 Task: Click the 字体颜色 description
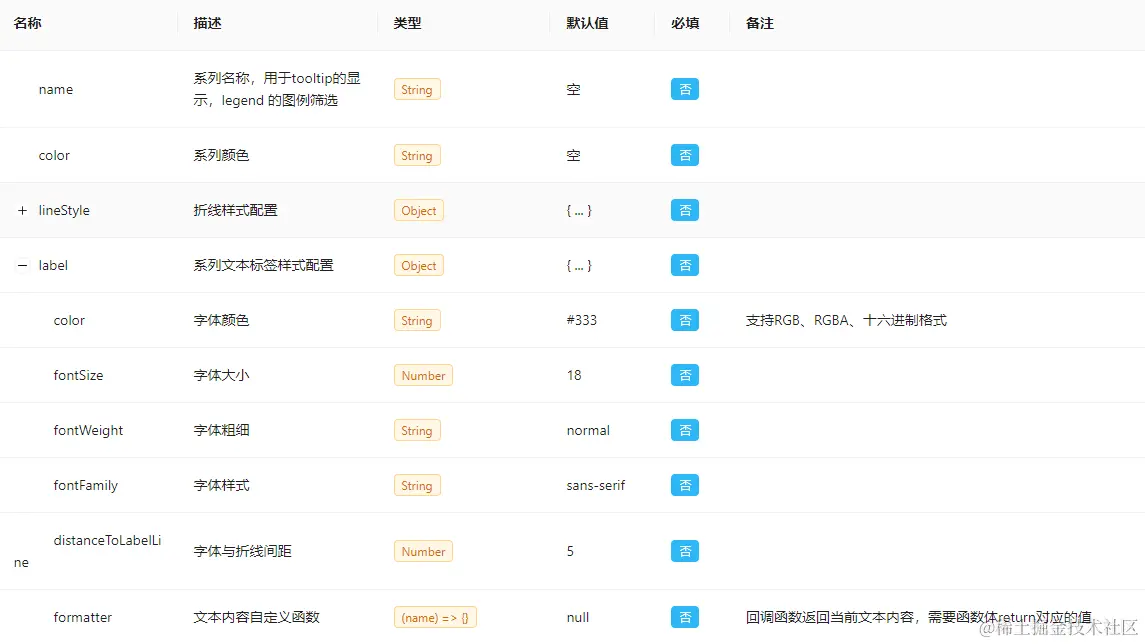click(221, 321)
